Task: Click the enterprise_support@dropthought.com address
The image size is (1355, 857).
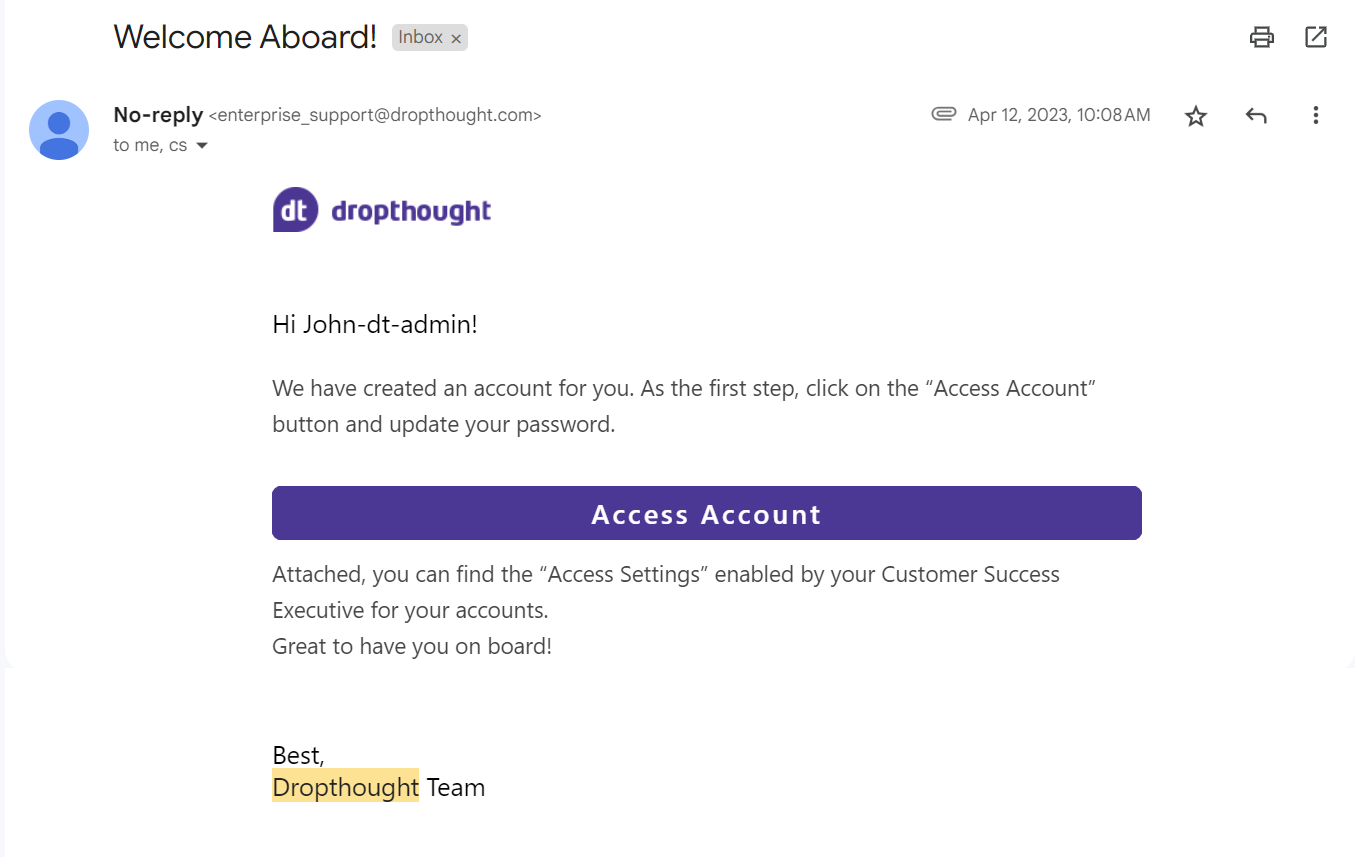Action: pos(375,116)
